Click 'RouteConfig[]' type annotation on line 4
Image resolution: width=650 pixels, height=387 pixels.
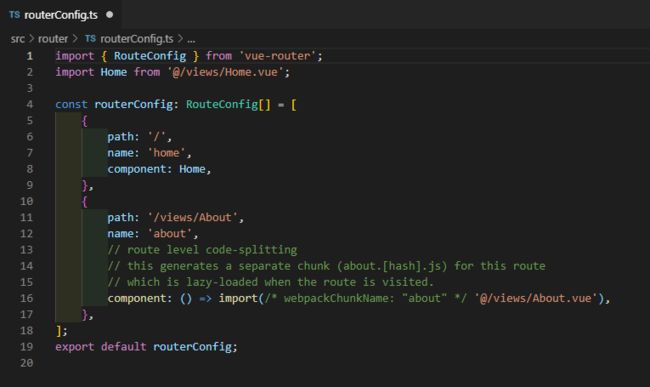pyautogui.click(x=228, y=104)
